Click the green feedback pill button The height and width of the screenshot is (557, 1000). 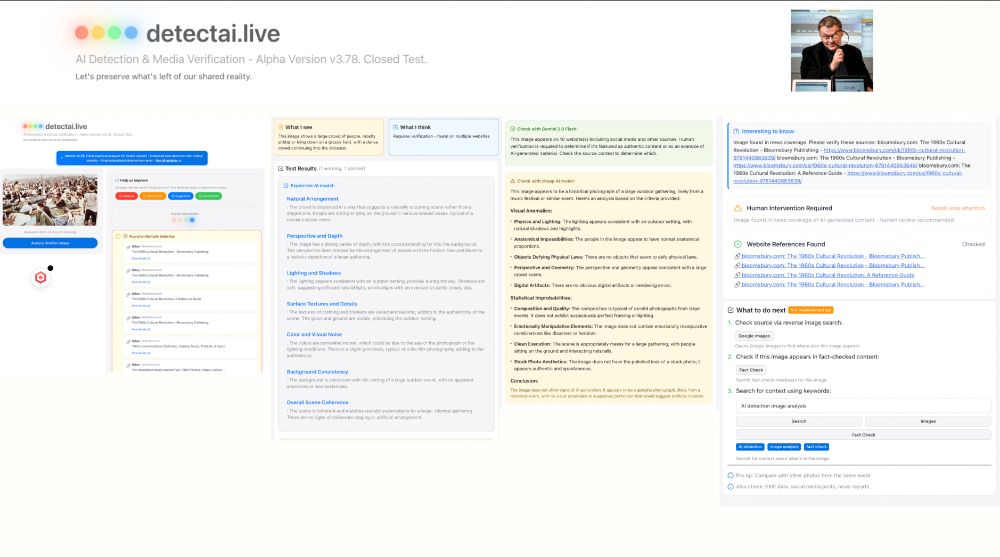[x=209, y=196]
